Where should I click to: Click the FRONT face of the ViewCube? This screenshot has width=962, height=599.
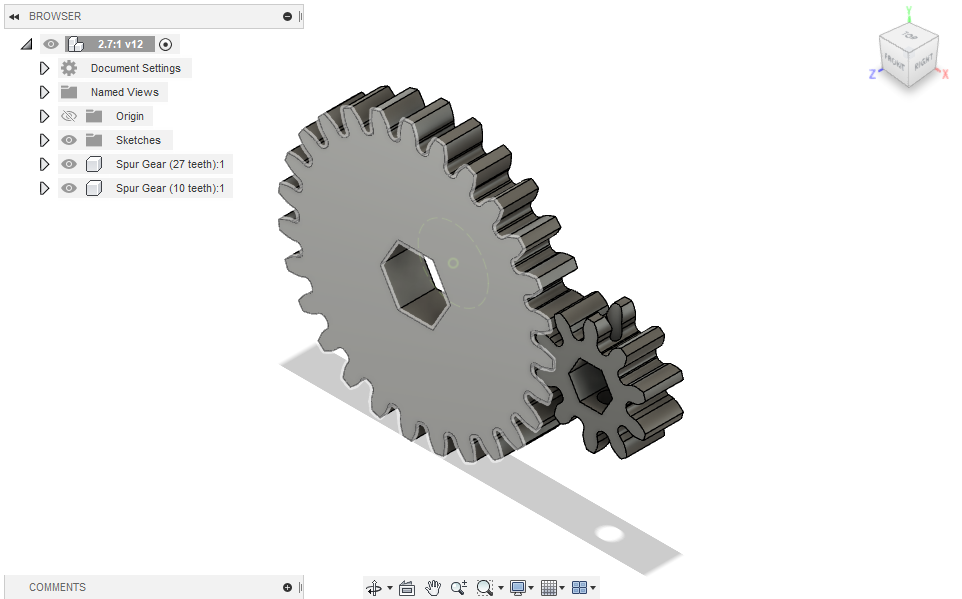click(894, 61)
